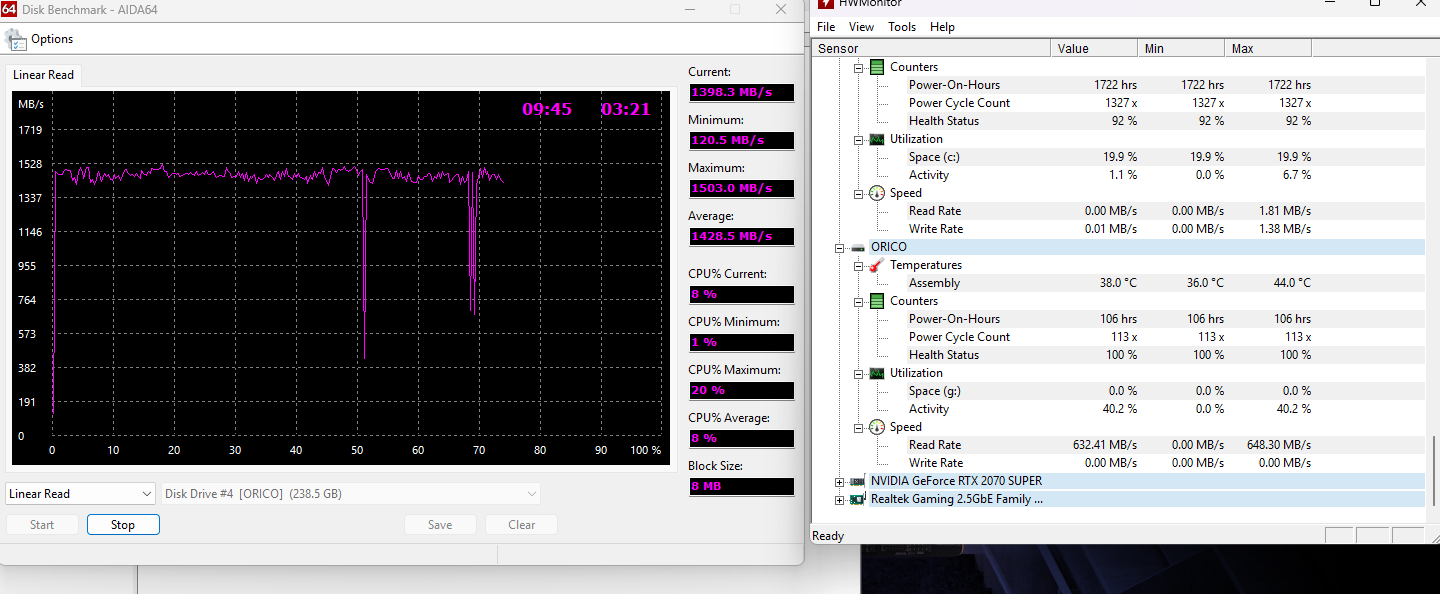Click the Temperatures thermometer icon

[877, 265]
